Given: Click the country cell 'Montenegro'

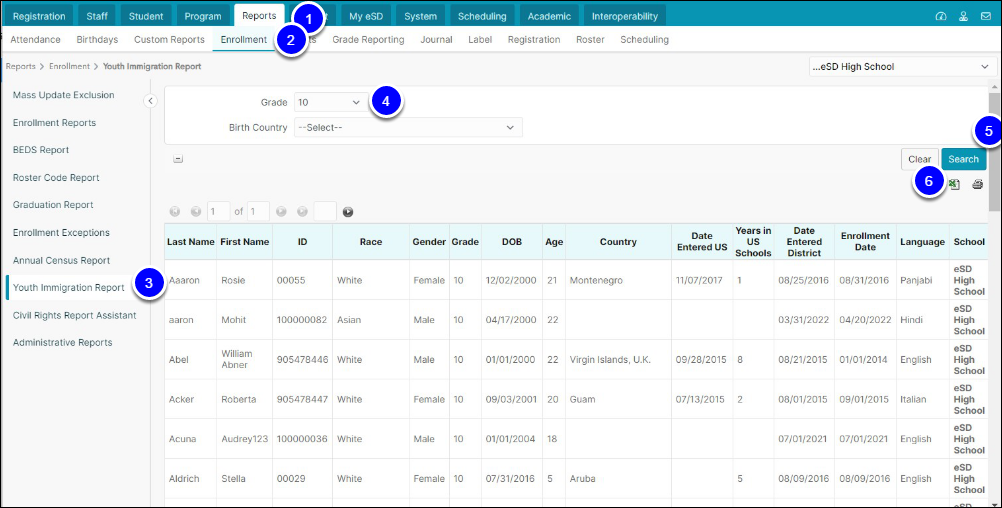Looking at the screenshot, I should pyautogui.click(x=596, y=280).
